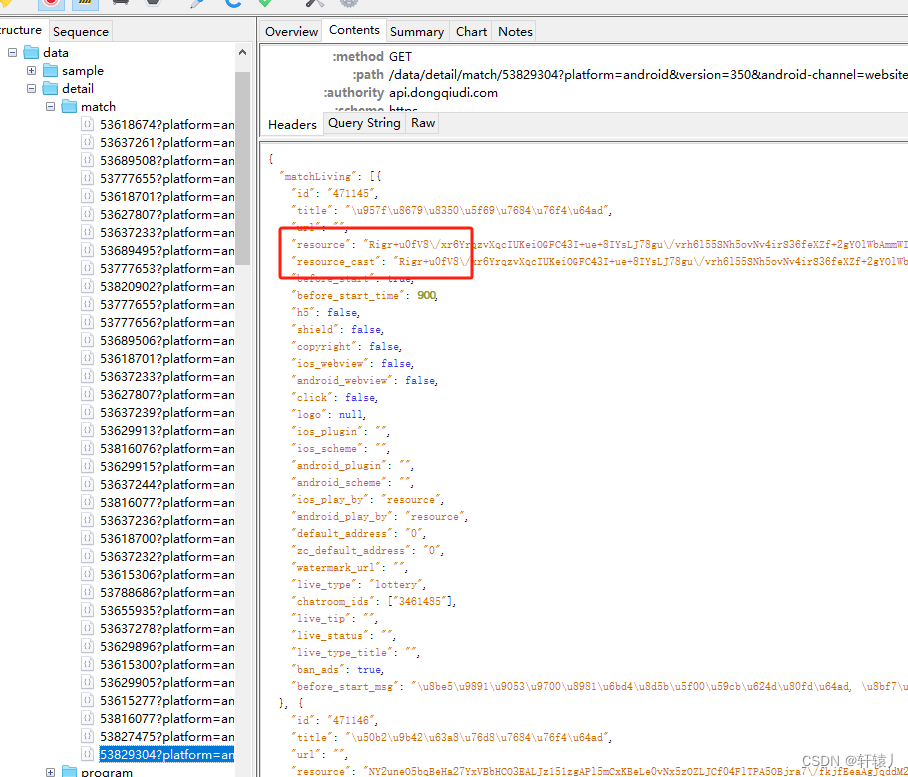Click JSON file icon beside 53689508 request
Image resolution: width=908 pixels, height=777 pixels.
pos(87,160)
